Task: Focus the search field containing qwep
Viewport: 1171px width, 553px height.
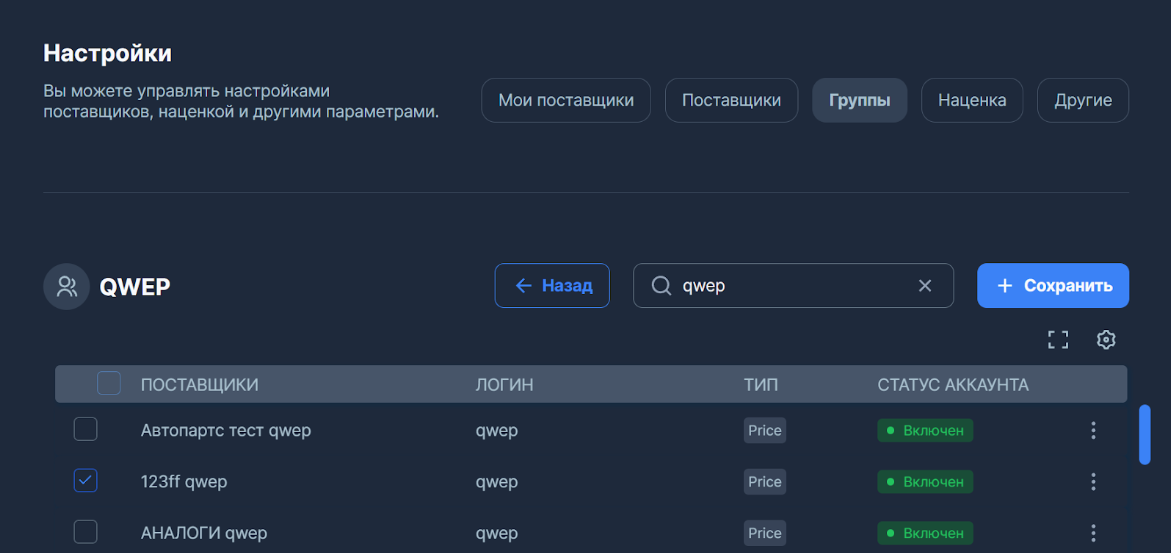Action: click(793, 285)
